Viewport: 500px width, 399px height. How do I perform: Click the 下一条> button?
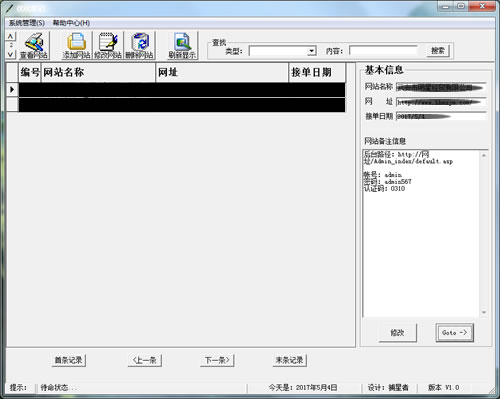[217, 360]
